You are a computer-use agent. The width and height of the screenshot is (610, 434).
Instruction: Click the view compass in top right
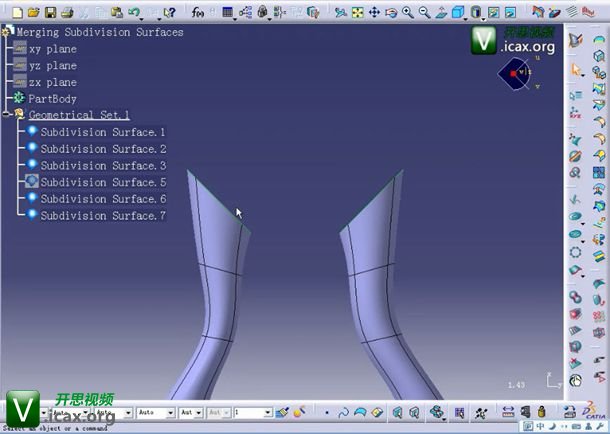(x=516, y=73)
